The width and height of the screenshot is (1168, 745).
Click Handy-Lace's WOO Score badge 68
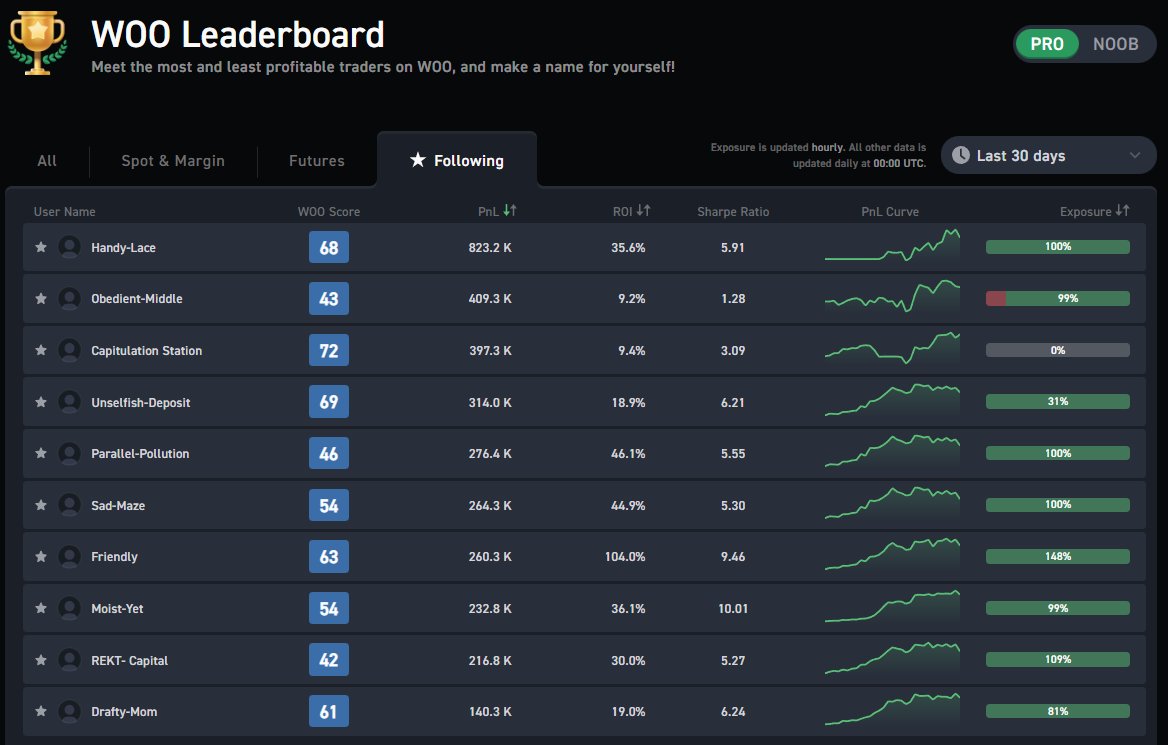pyautogui.click(x=328, y=247)
